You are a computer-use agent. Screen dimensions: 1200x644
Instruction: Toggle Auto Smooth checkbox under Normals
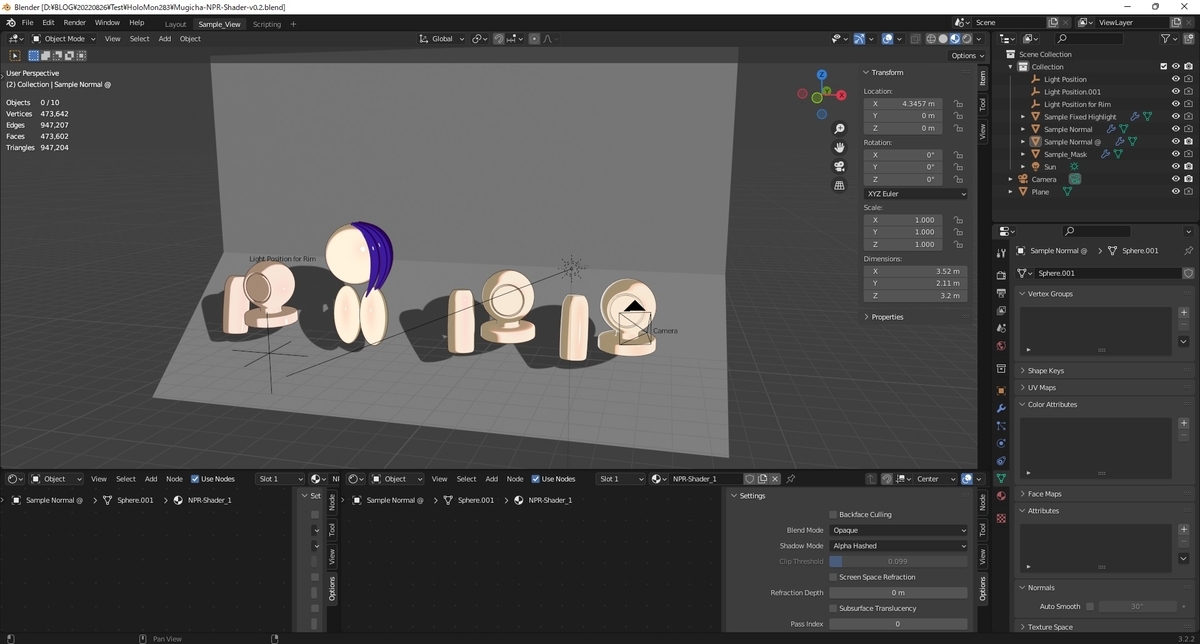[1090, 606]
